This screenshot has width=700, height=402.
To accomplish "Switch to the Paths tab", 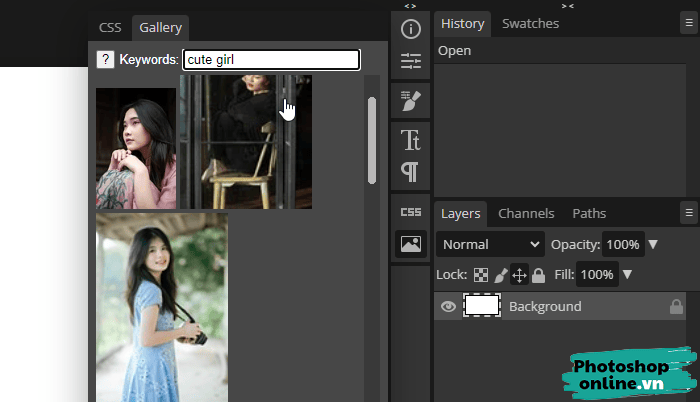I will (589, 214).
